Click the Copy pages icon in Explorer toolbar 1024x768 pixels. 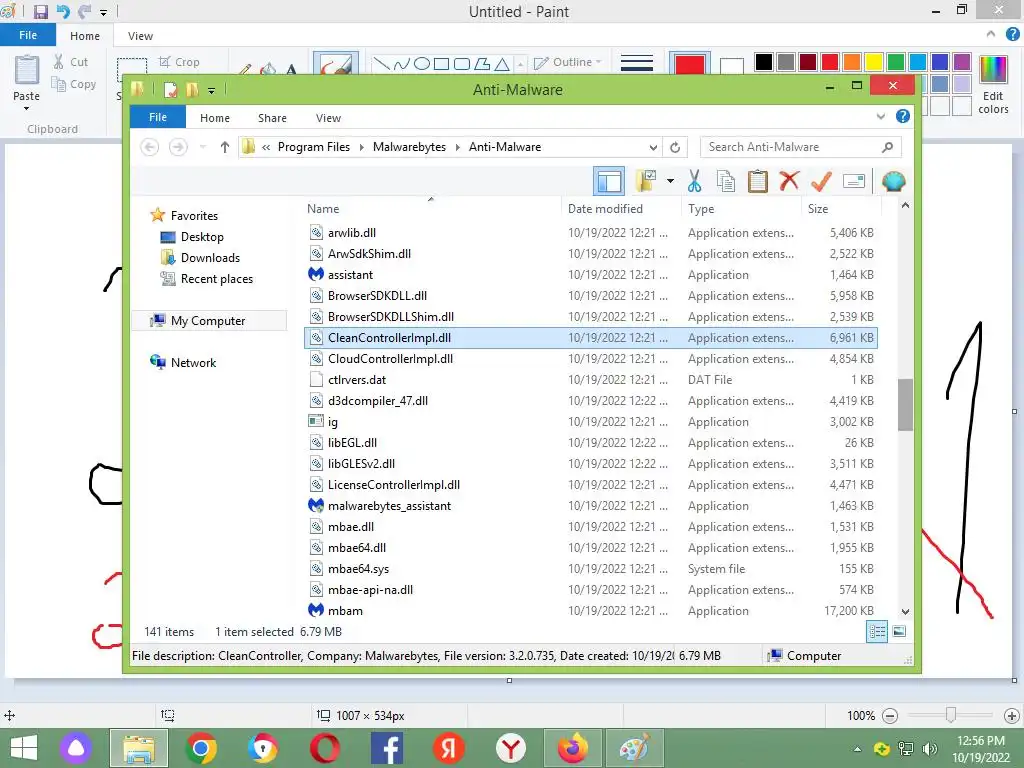click(726, 182)
